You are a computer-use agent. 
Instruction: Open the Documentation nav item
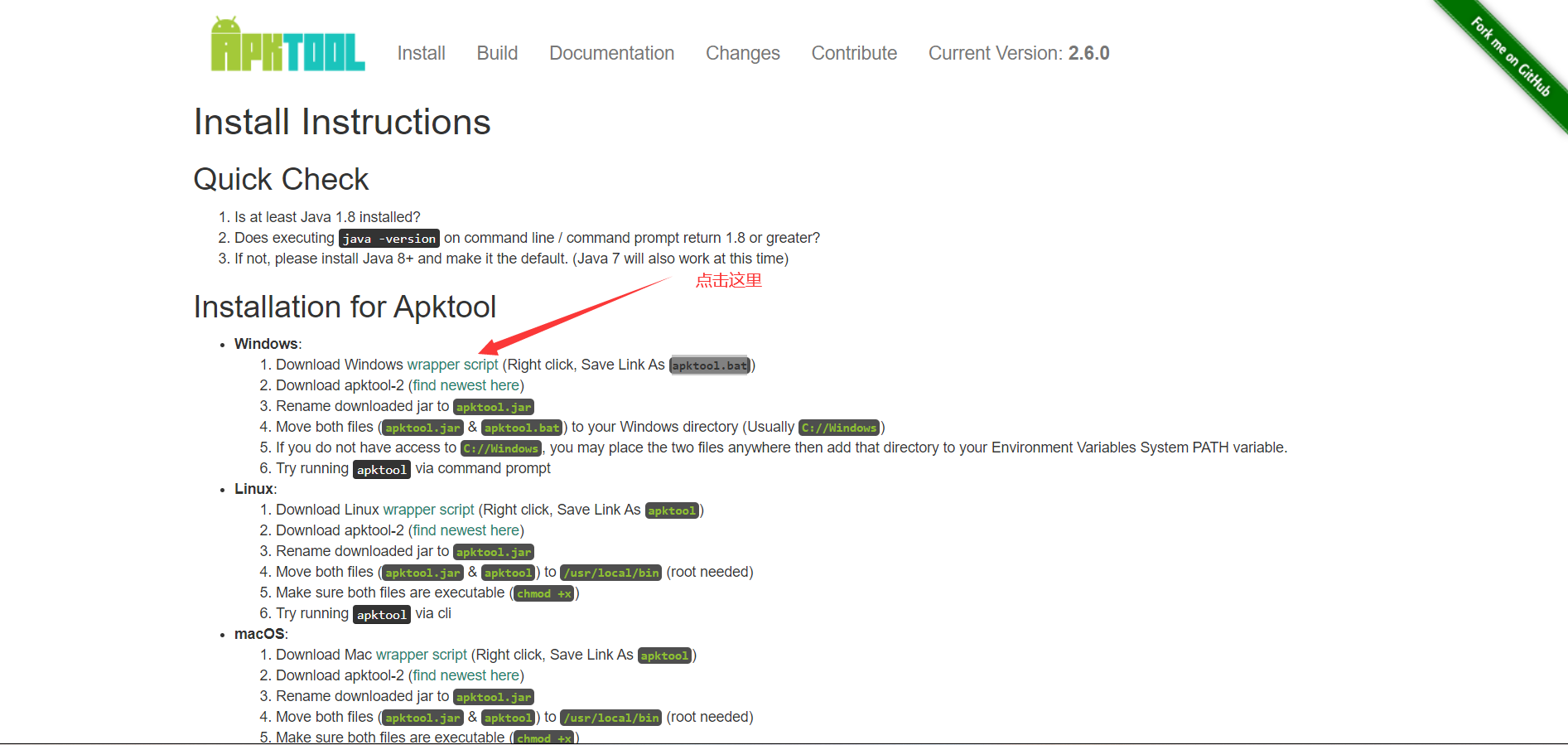(x=611, y=53)
